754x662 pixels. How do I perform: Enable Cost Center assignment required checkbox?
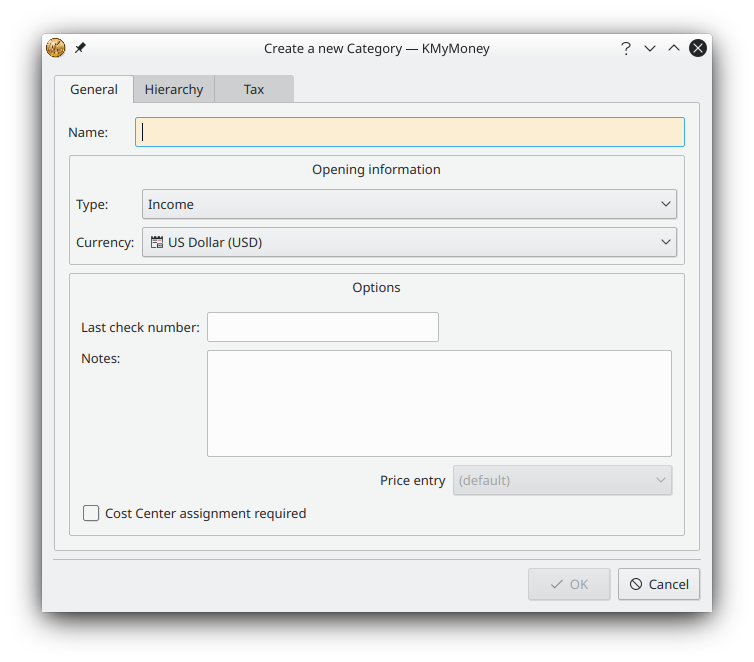pyautogui.click(x=91, y=514)
